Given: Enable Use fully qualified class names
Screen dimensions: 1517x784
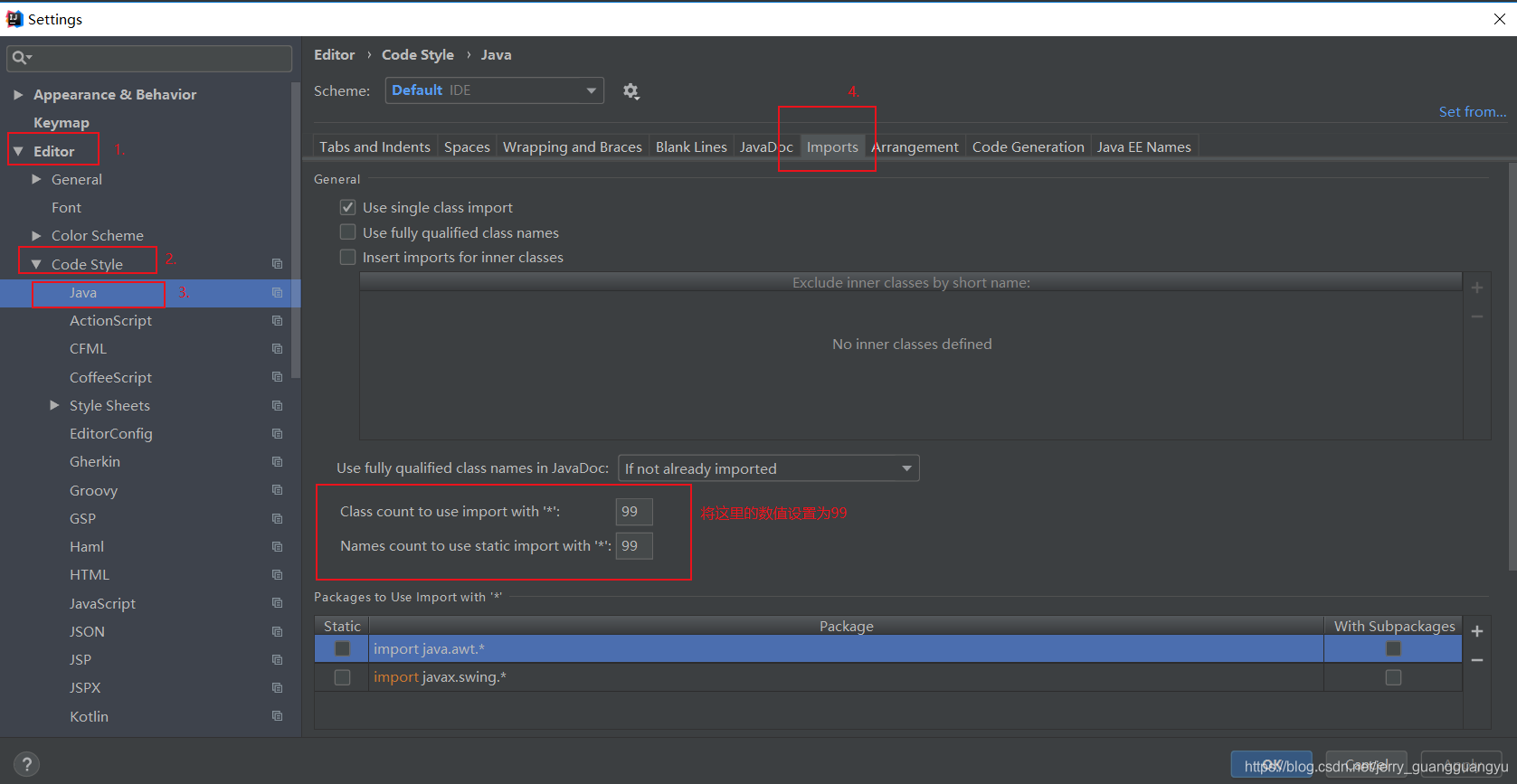Looking at the screenshot, I should pos(347,232).
